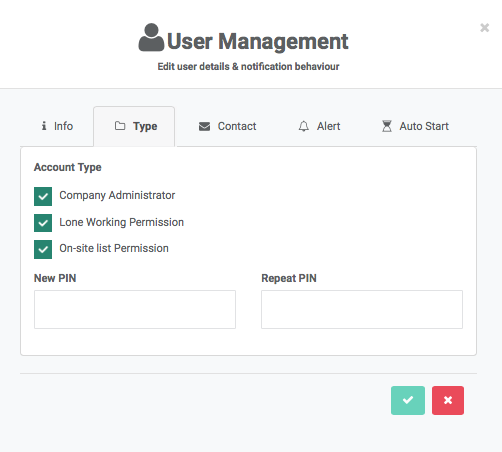Viewport: 502px width, 452px height.
Task: Click the info 'i' icon on Info tab
Action: click(44, 126)
